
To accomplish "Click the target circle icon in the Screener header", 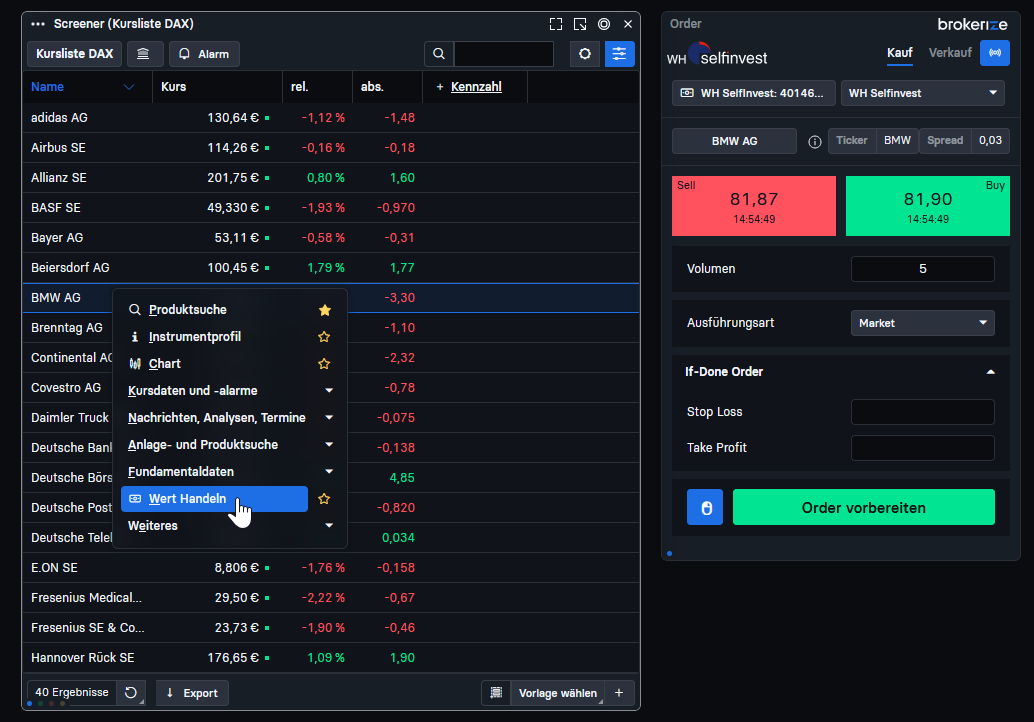I will coord(603,24).
